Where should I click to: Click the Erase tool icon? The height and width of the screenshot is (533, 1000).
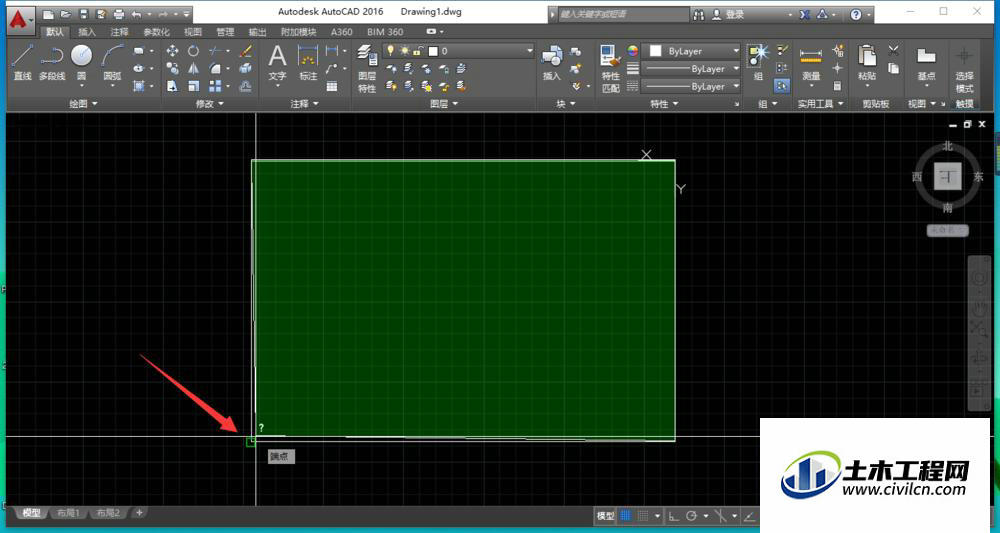[245, 51]
